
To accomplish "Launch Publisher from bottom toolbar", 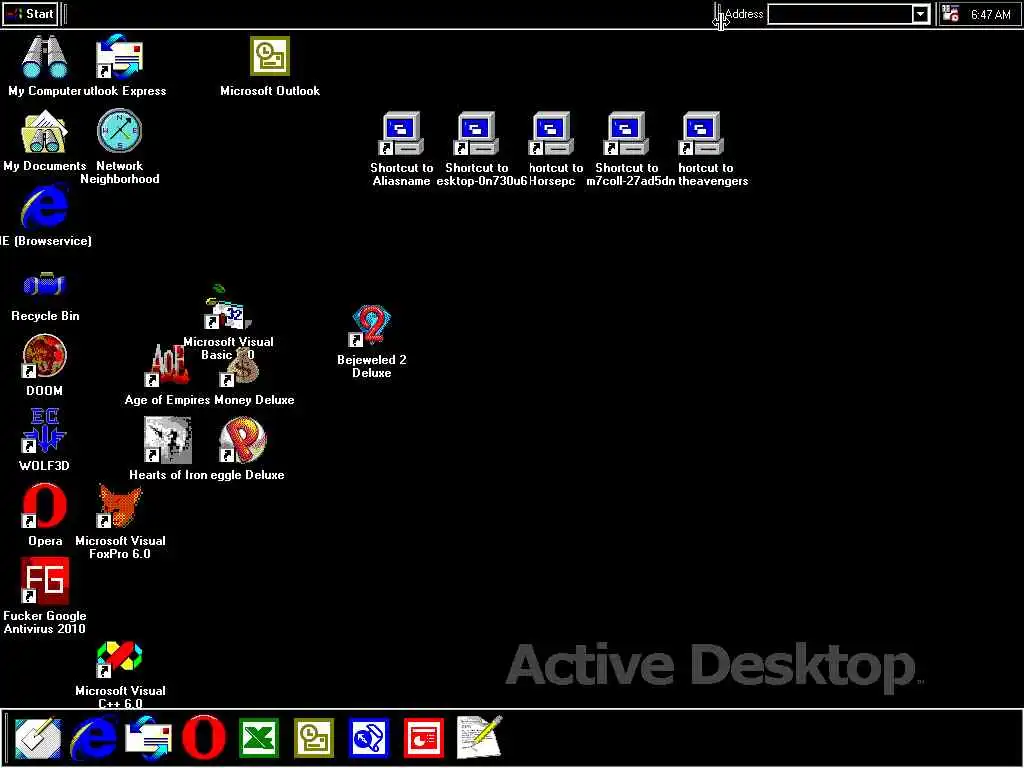I will coord(369,738).
